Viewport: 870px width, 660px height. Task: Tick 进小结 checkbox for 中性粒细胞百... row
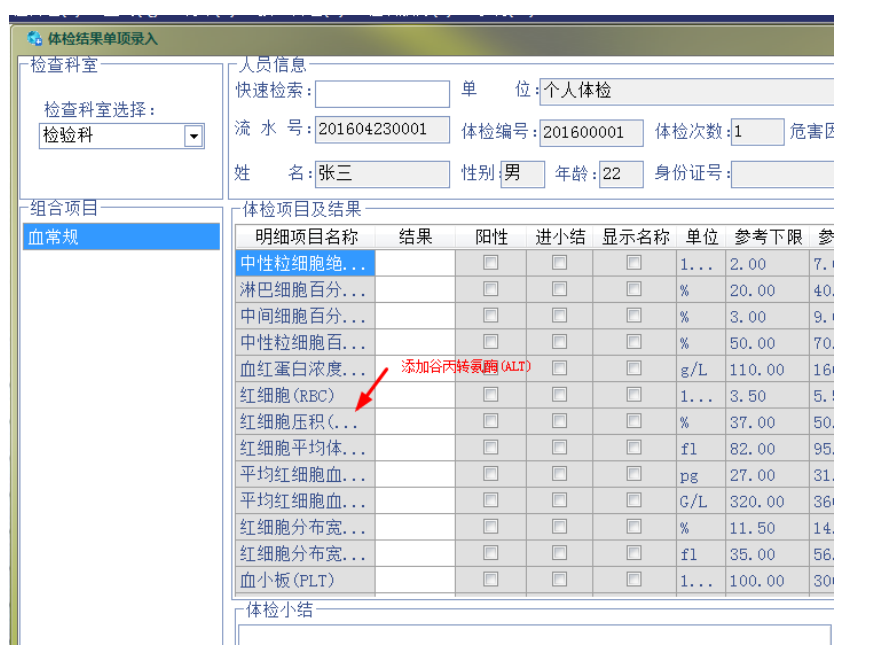tap(559, 342)
